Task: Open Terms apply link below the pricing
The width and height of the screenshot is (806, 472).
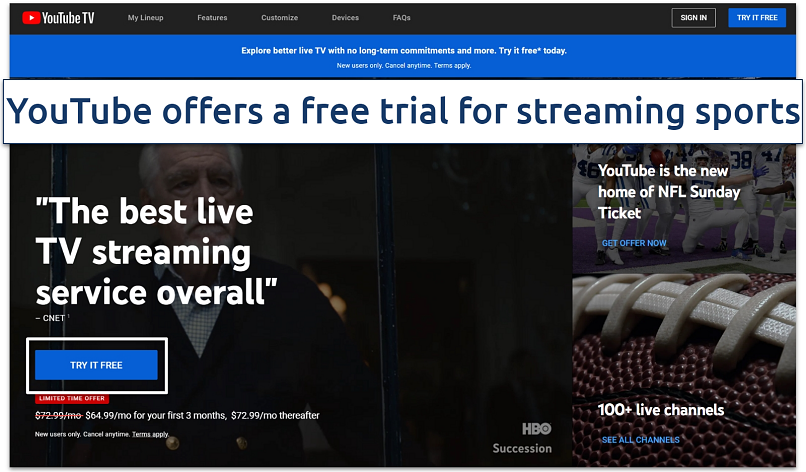Action: pyautogui.click(x=150, y=434)
